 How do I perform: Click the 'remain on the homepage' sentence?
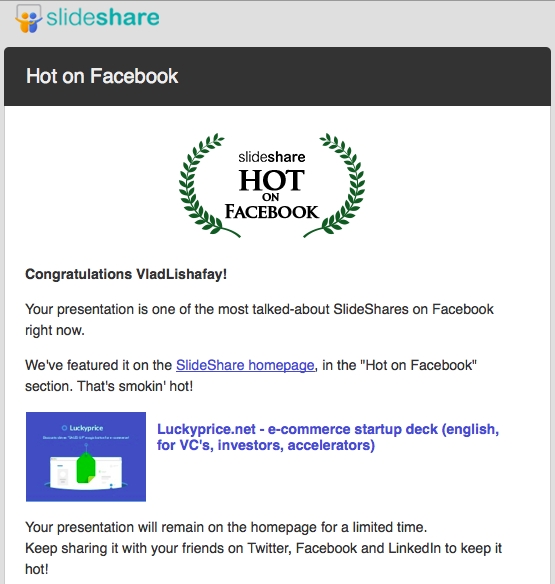pos(226,527)
